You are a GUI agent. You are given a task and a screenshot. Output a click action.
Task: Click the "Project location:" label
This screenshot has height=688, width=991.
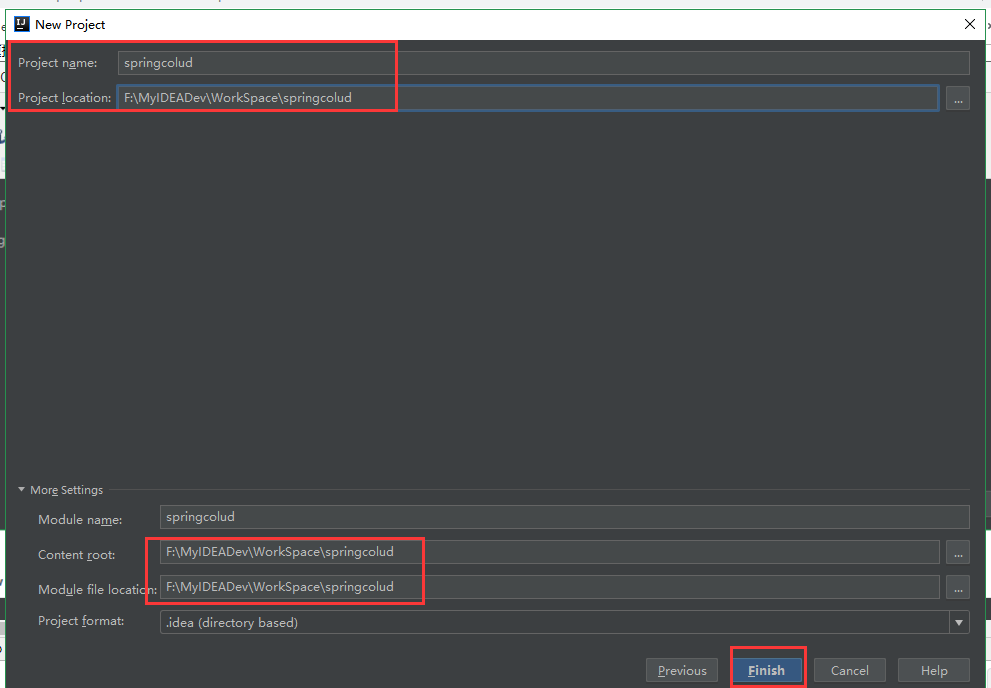[x=64, y=98]
